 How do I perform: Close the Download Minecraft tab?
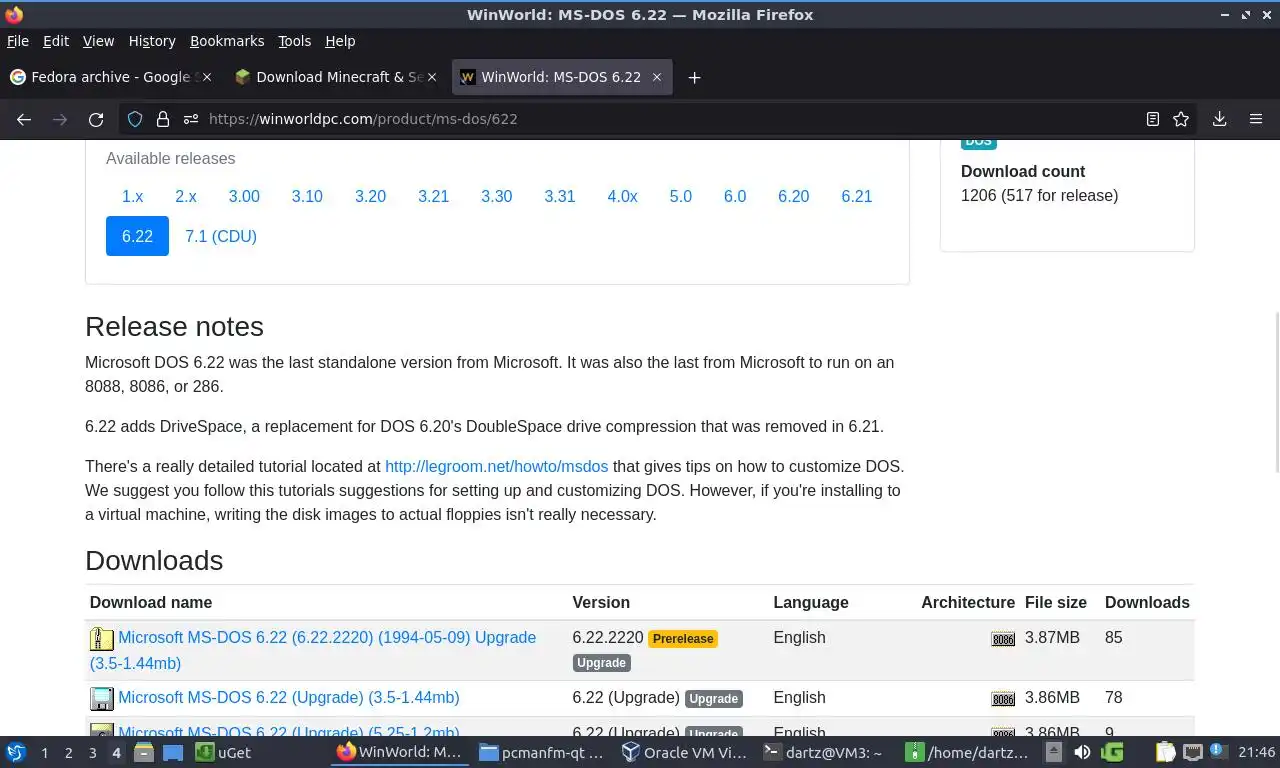(432, 77)
